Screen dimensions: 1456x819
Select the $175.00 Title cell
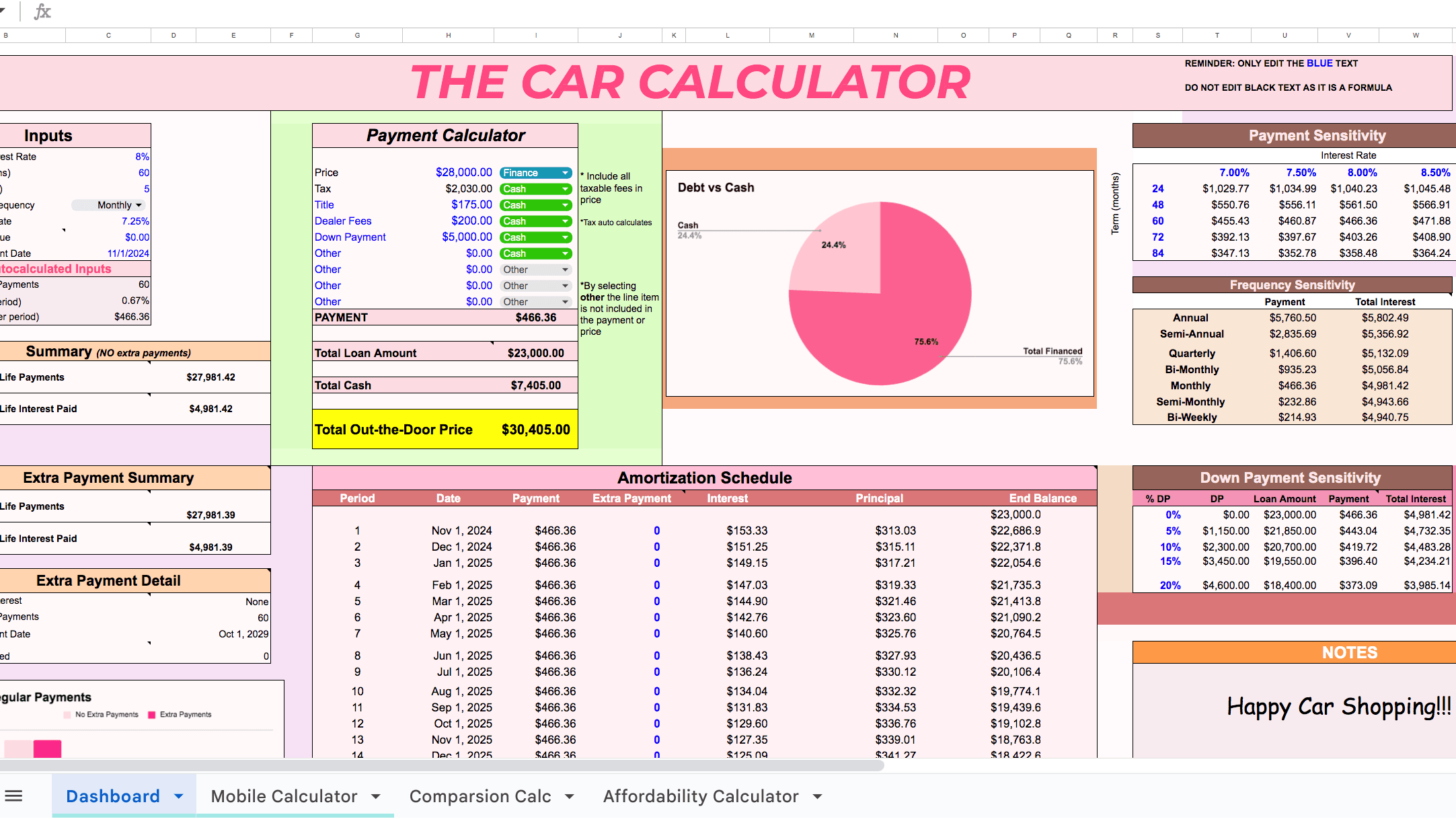coord(449,205)
